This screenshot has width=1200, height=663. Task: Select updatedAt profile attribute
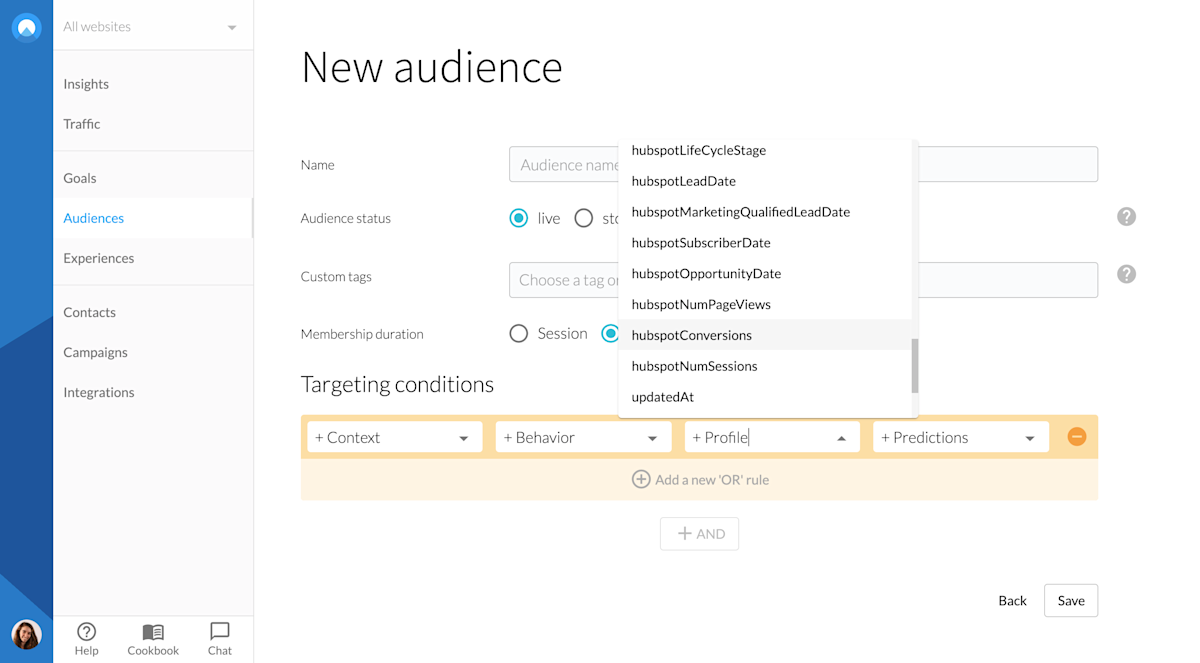(x=765, y=397)
